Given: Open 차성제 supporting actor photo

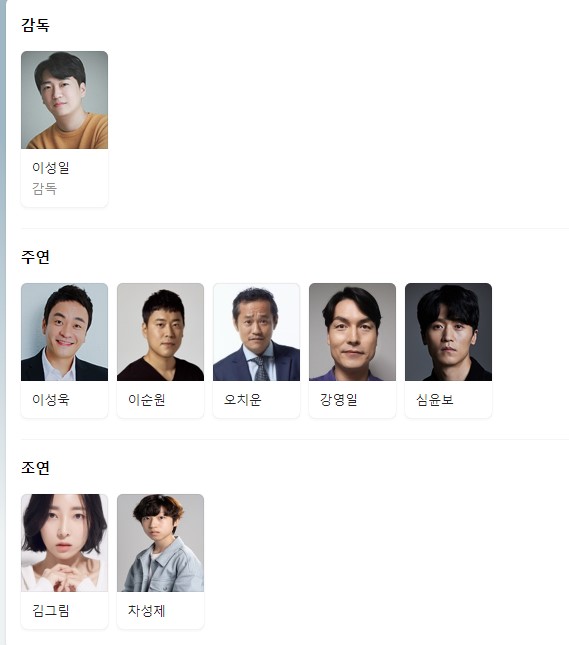Looking at the screenshot, I should [160, 543].
